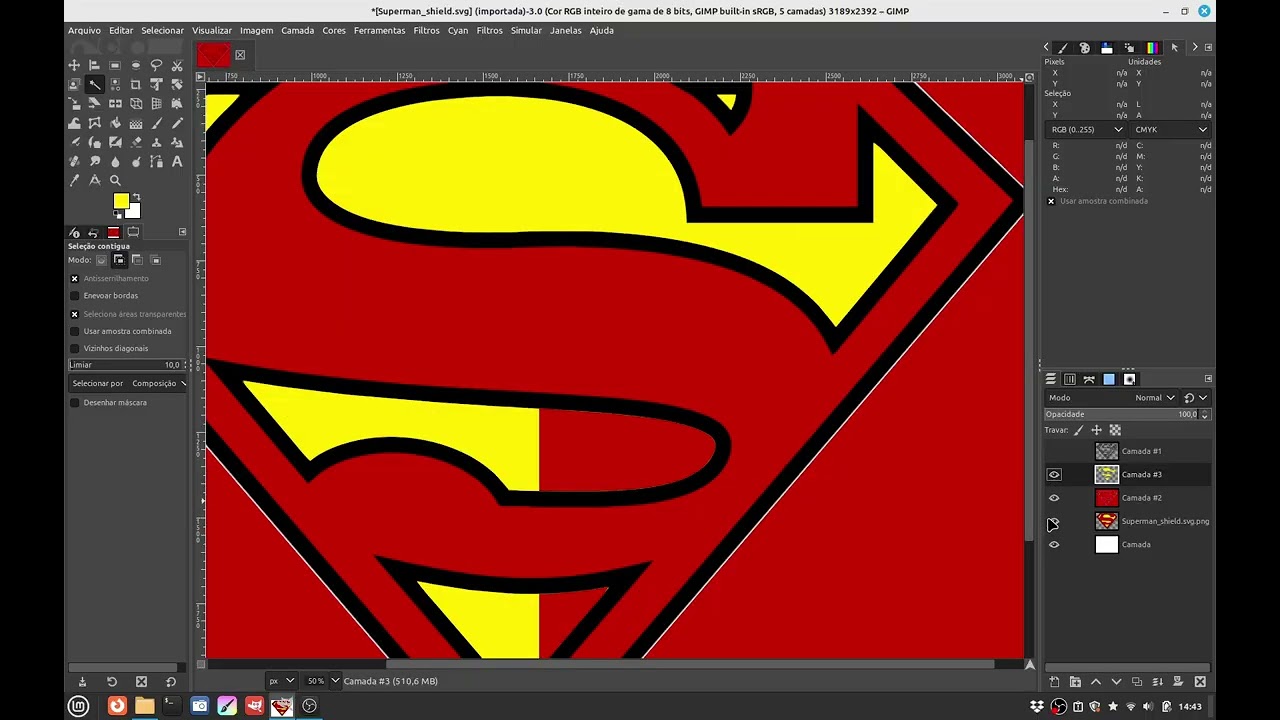This screenshot has height=720, width=1280.
Task: Select the Bucket Fill tool
Action: (115, 123)
